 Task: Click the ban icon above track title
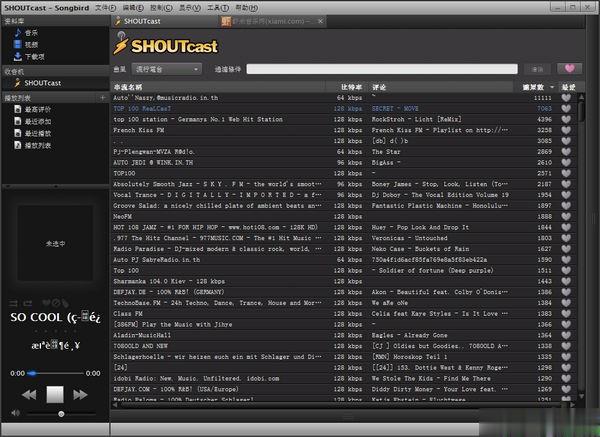(x=55, y=303)
